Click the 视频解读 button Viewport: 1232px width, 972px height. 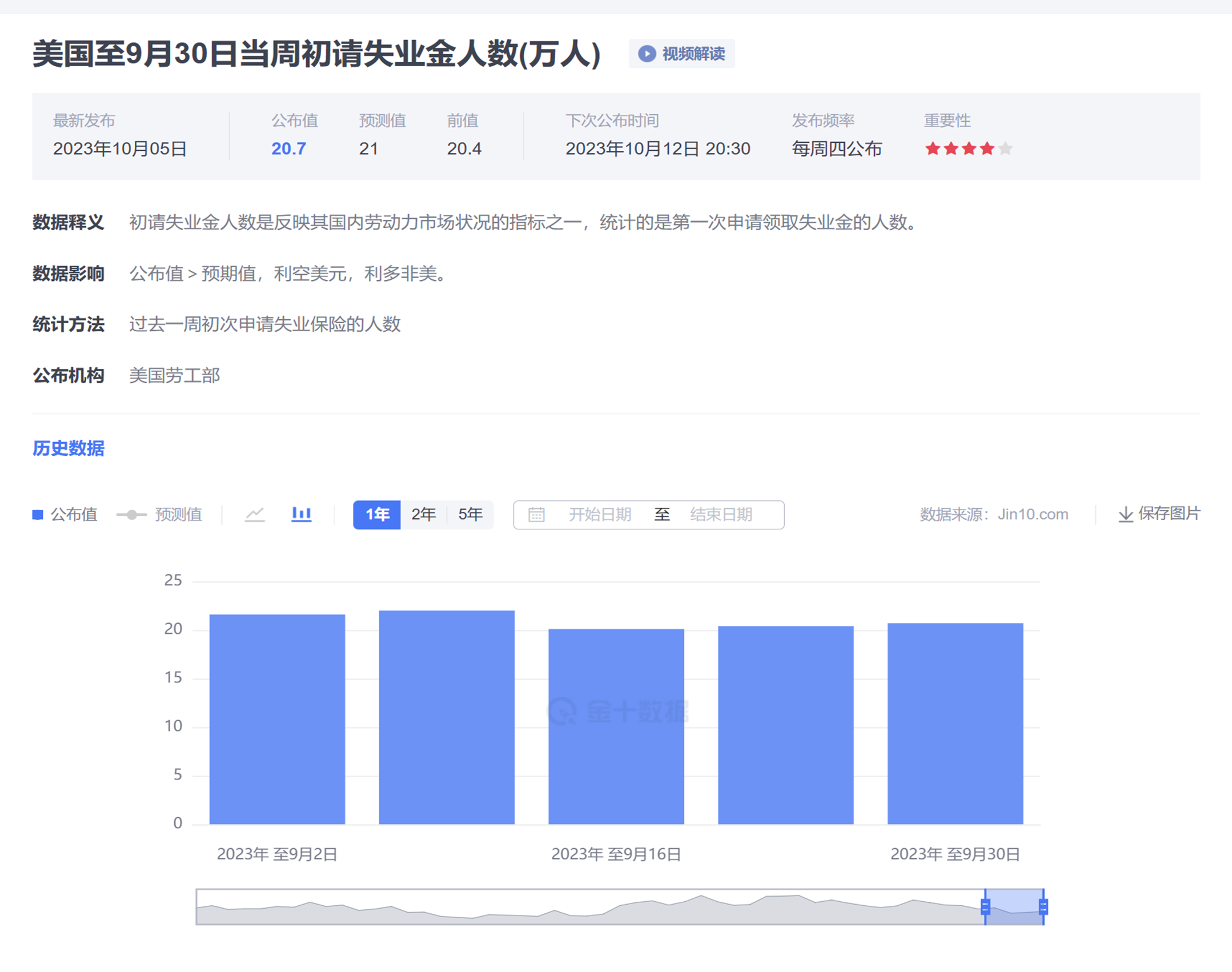pyautogui.click(x=683, y=54)
